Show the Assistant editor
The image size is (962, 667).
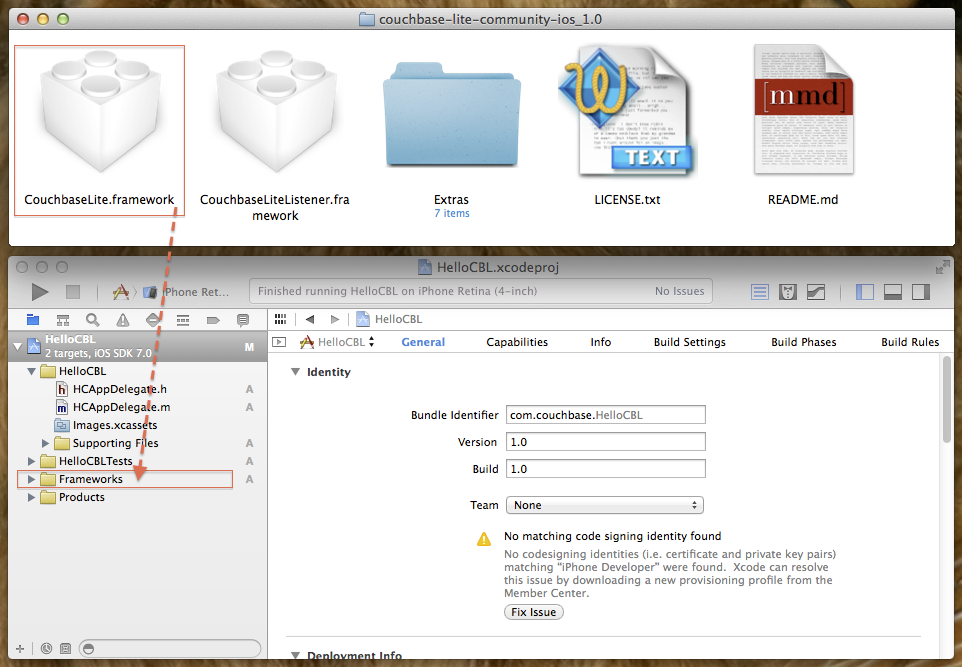click(788, 292)
